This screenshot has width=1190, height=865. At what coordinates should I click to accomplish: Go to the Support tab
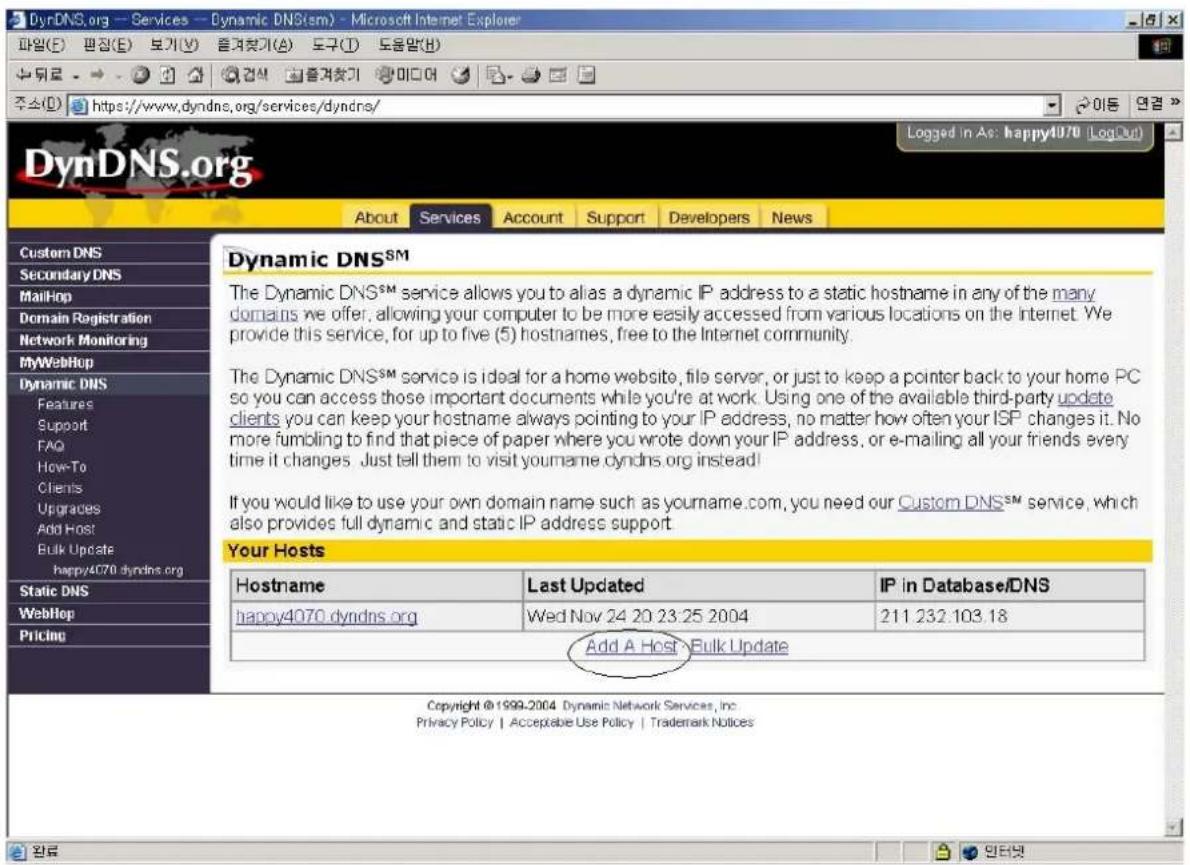(615, 218)
